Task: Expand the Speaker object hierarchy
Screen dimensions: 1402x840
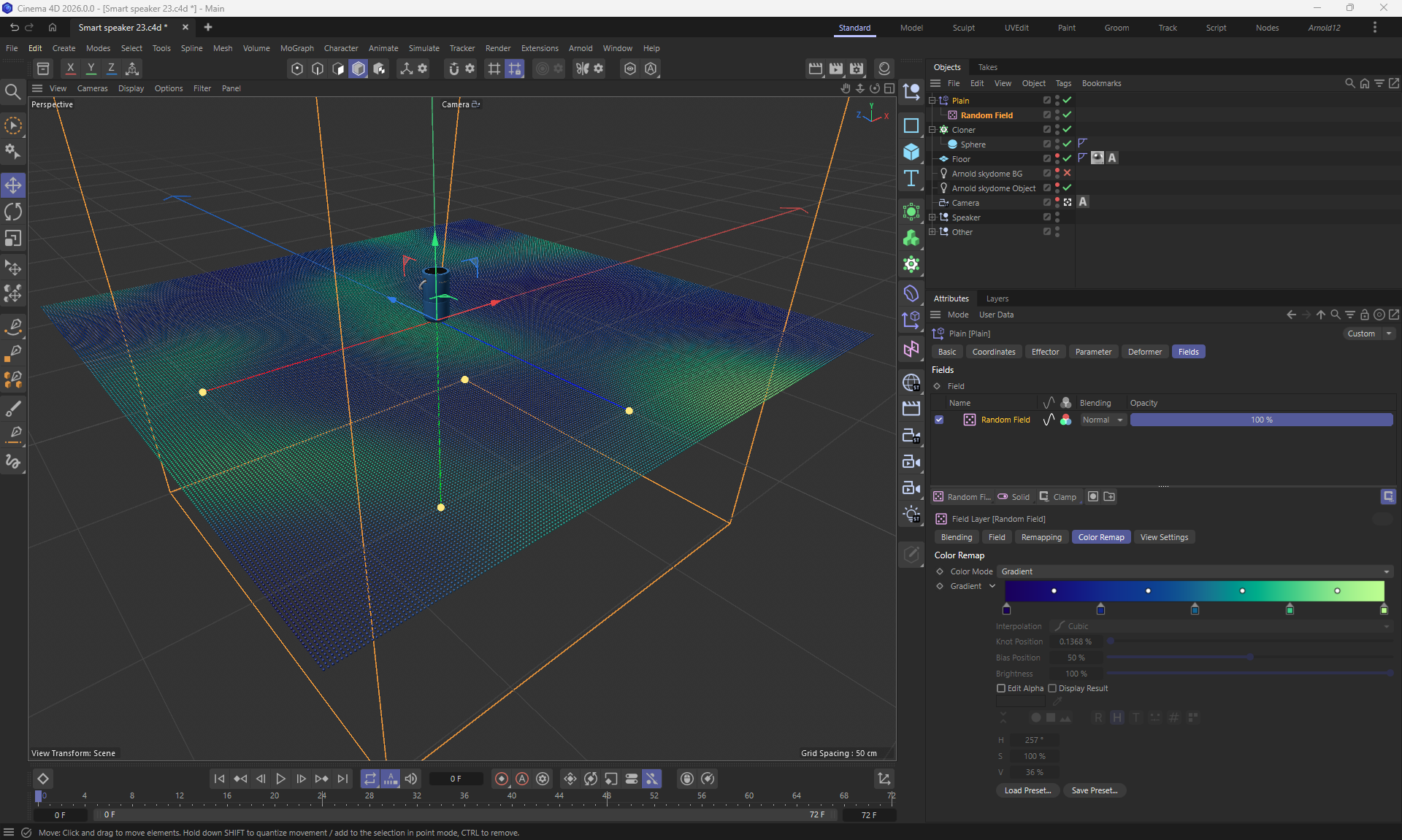Action: click(x=932, y=217)
